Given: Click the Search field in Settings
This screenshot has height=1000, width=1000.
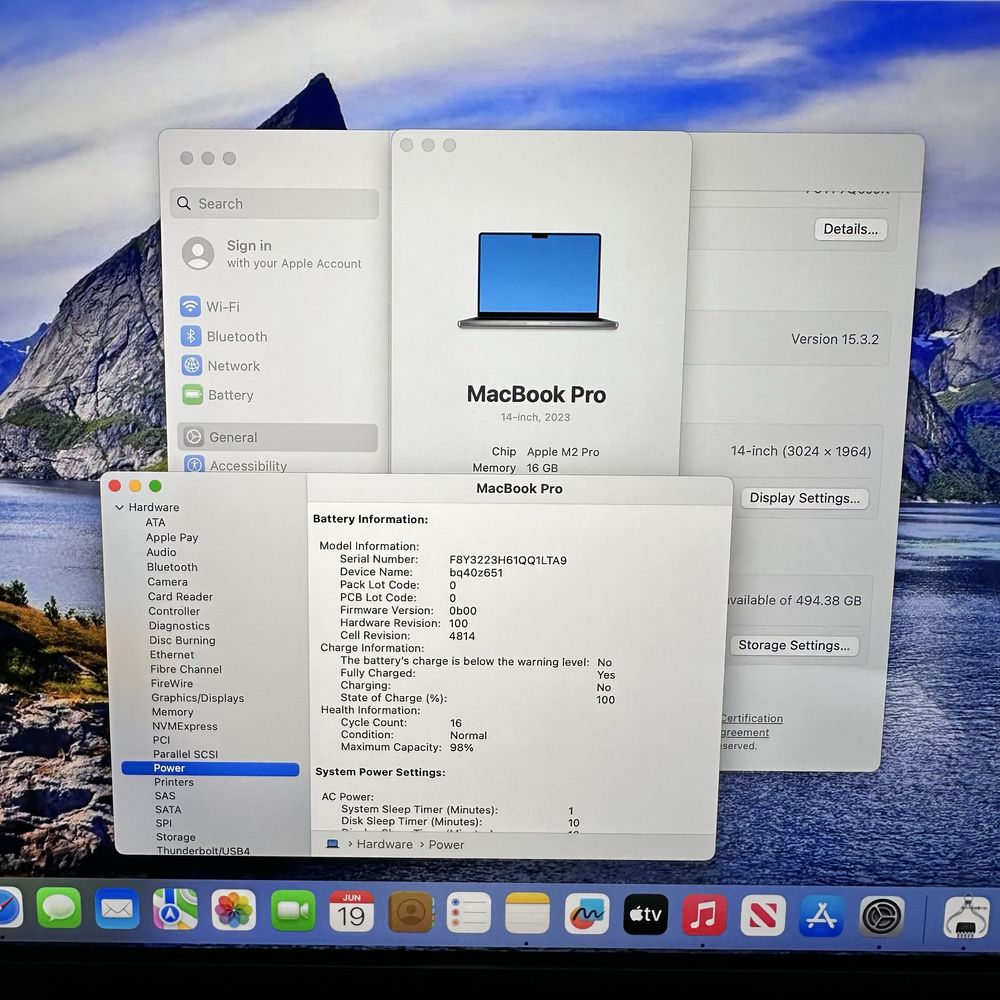Looking at the screenshot, I should coord(274,203).
